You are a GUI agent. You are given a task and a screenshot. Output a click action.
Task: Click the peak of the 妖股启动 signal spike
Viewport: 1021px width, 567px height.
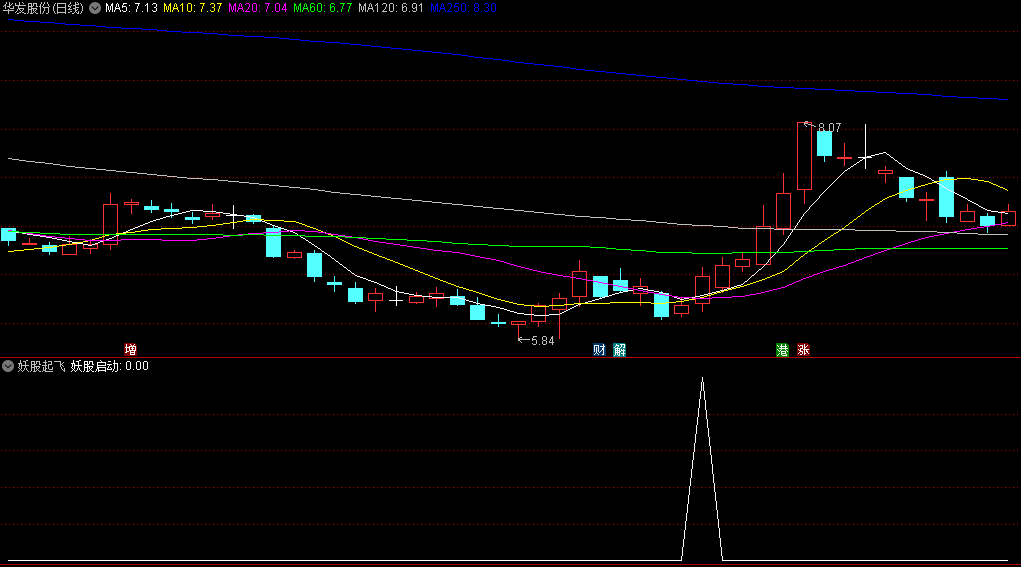click(x=702, y=379)
